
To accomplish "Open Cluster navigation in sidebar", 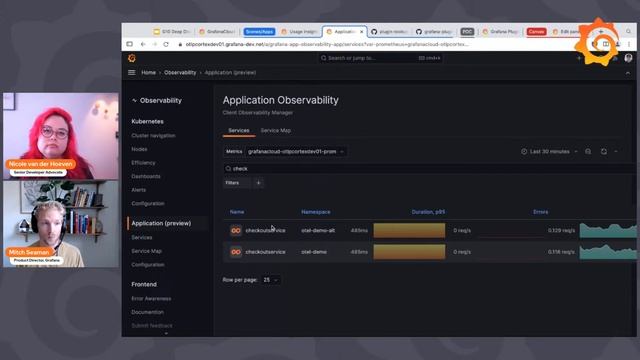I will [153, 136].
